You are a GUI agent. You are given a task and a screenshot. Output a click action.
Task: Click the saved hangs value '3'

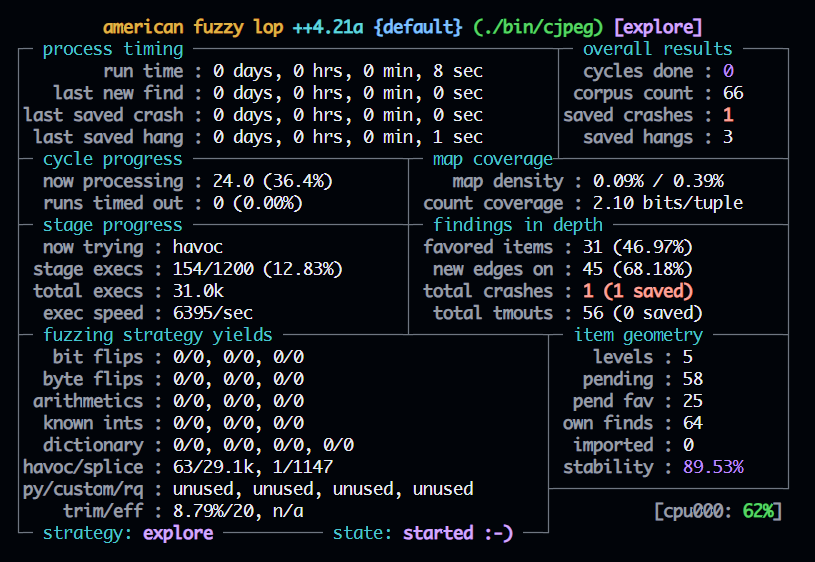728,137
